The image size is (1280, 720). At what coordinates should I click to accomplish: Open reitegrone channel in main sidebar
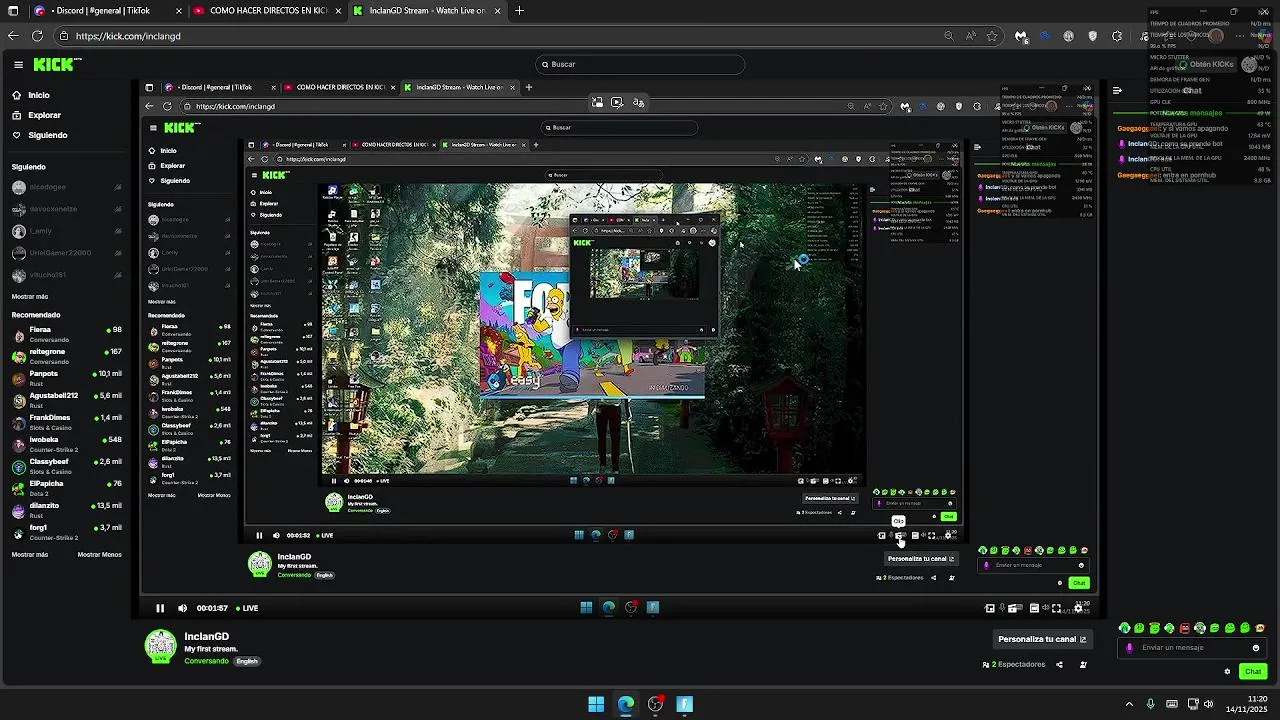[x=67, y=355]
